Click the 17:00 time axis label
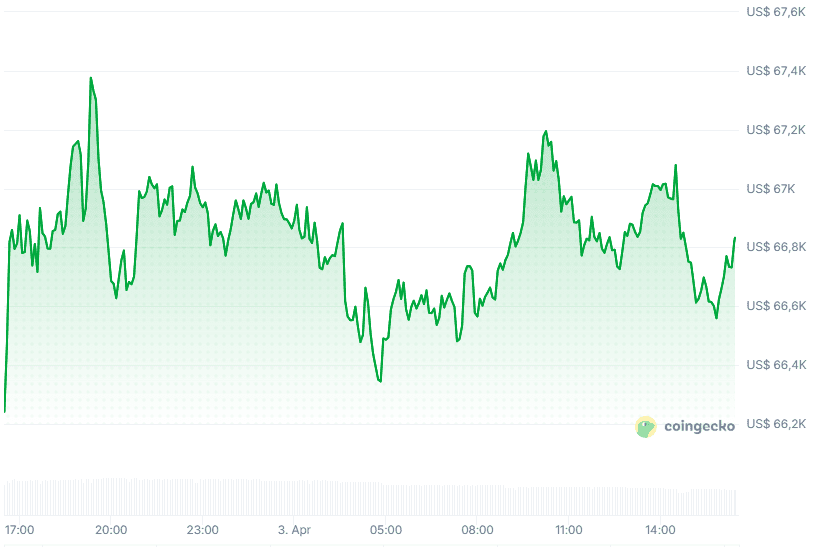Screen dimensions: 826x547 click(x=20, y=529)
